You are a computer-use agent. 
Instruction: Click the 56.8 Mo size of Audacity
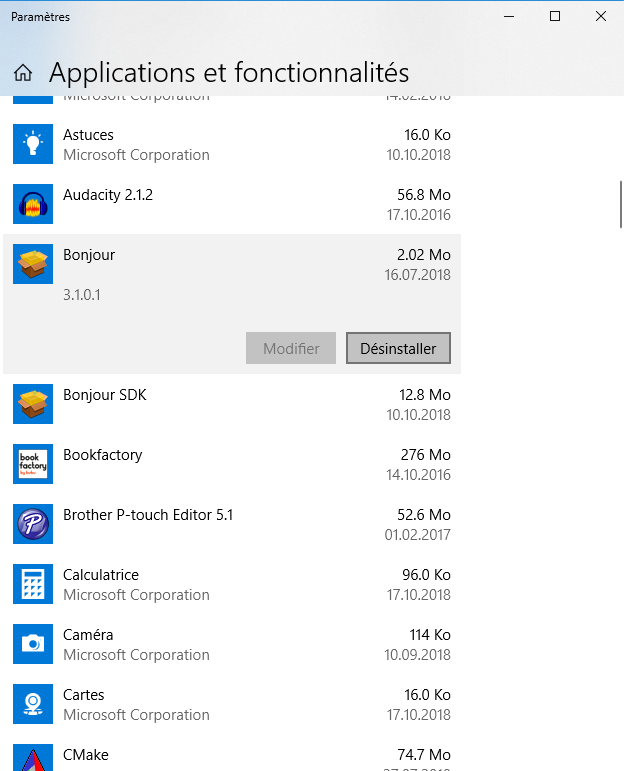click(424, 195)
